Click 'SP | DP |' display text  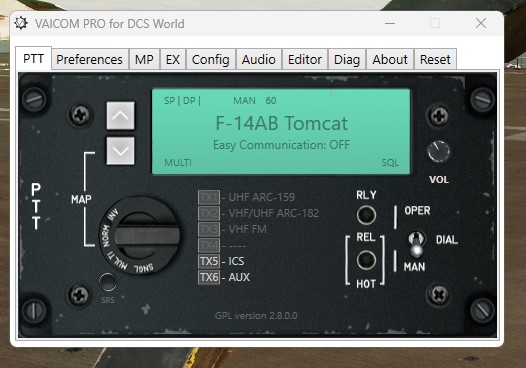[x=182, y=101]
